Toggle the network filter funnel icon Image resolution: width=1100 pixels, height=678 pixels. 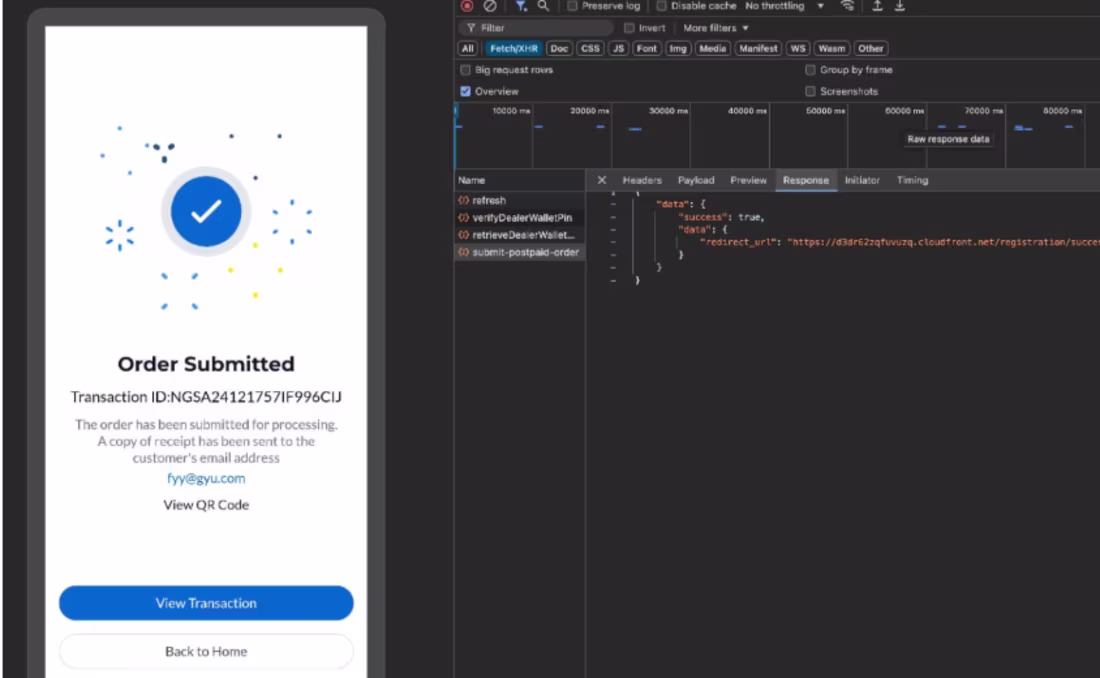point(521,6)
